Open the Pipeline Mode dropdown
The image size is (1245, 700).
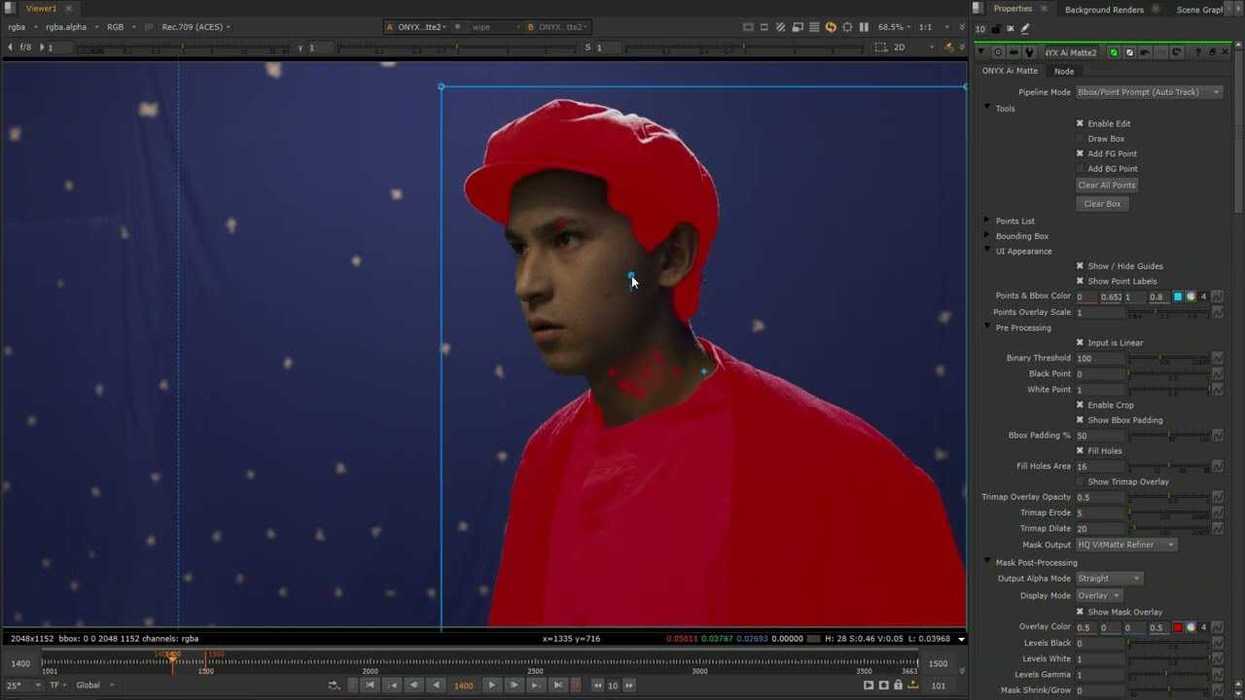tap(1149, 92)
